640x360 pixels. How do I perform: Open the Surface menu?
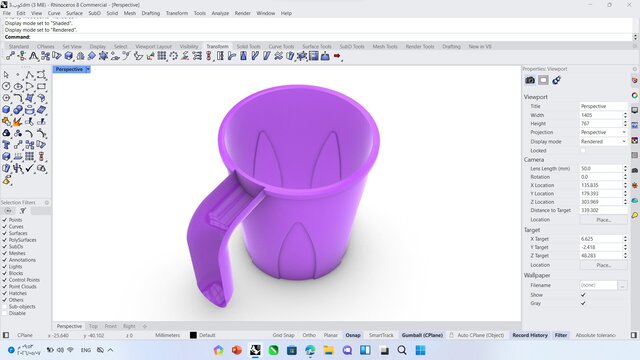[x=74, y=13]
